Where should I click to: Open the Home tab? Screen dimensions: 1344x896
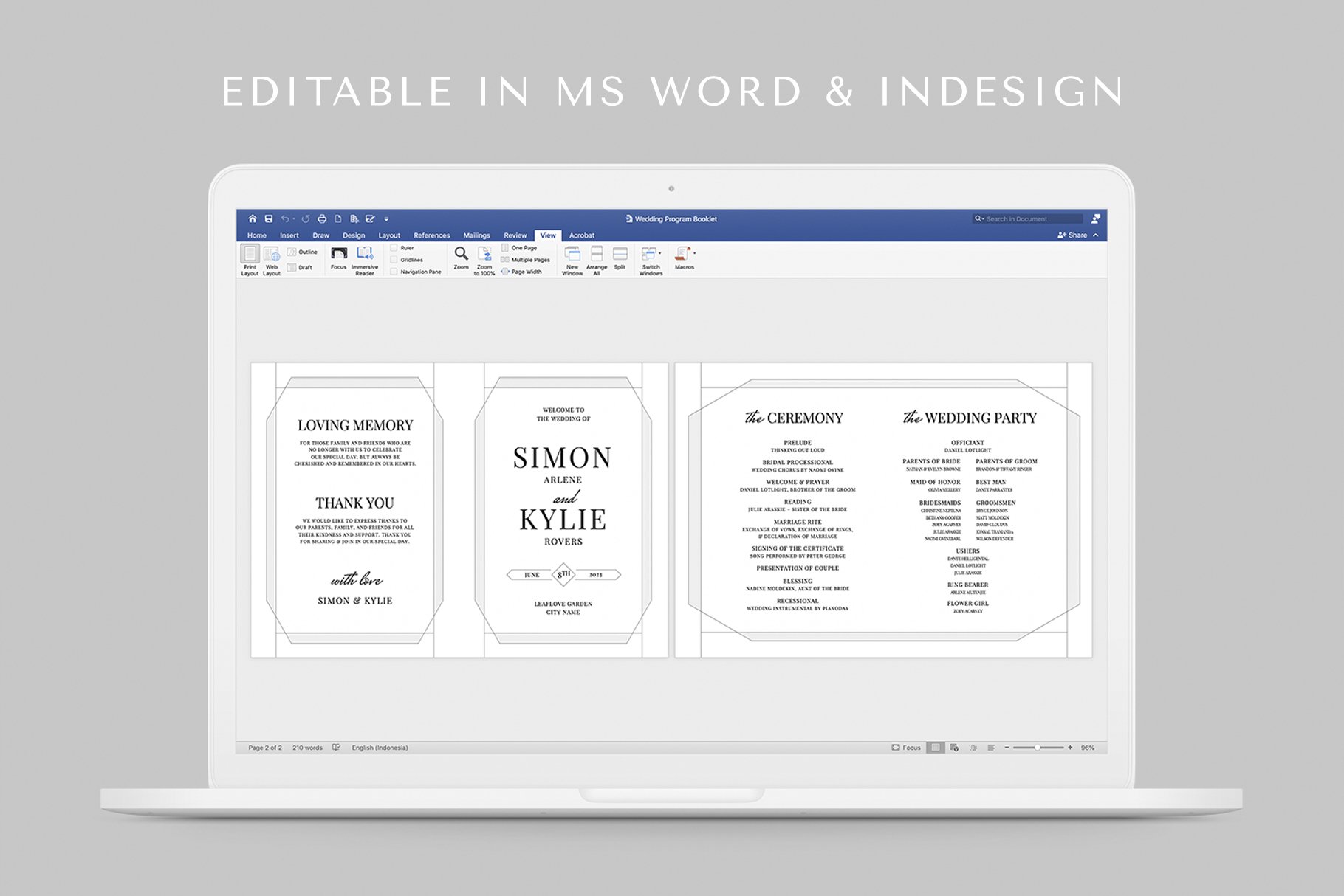pos(257,235)
